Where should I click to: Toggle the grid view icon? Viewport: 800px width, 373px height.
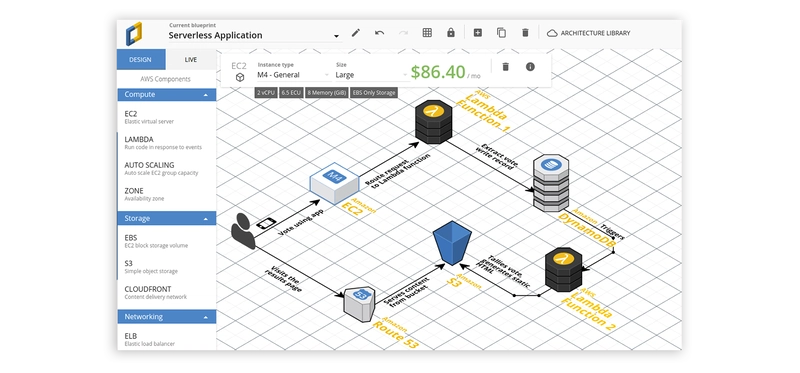tap(427, 33)
